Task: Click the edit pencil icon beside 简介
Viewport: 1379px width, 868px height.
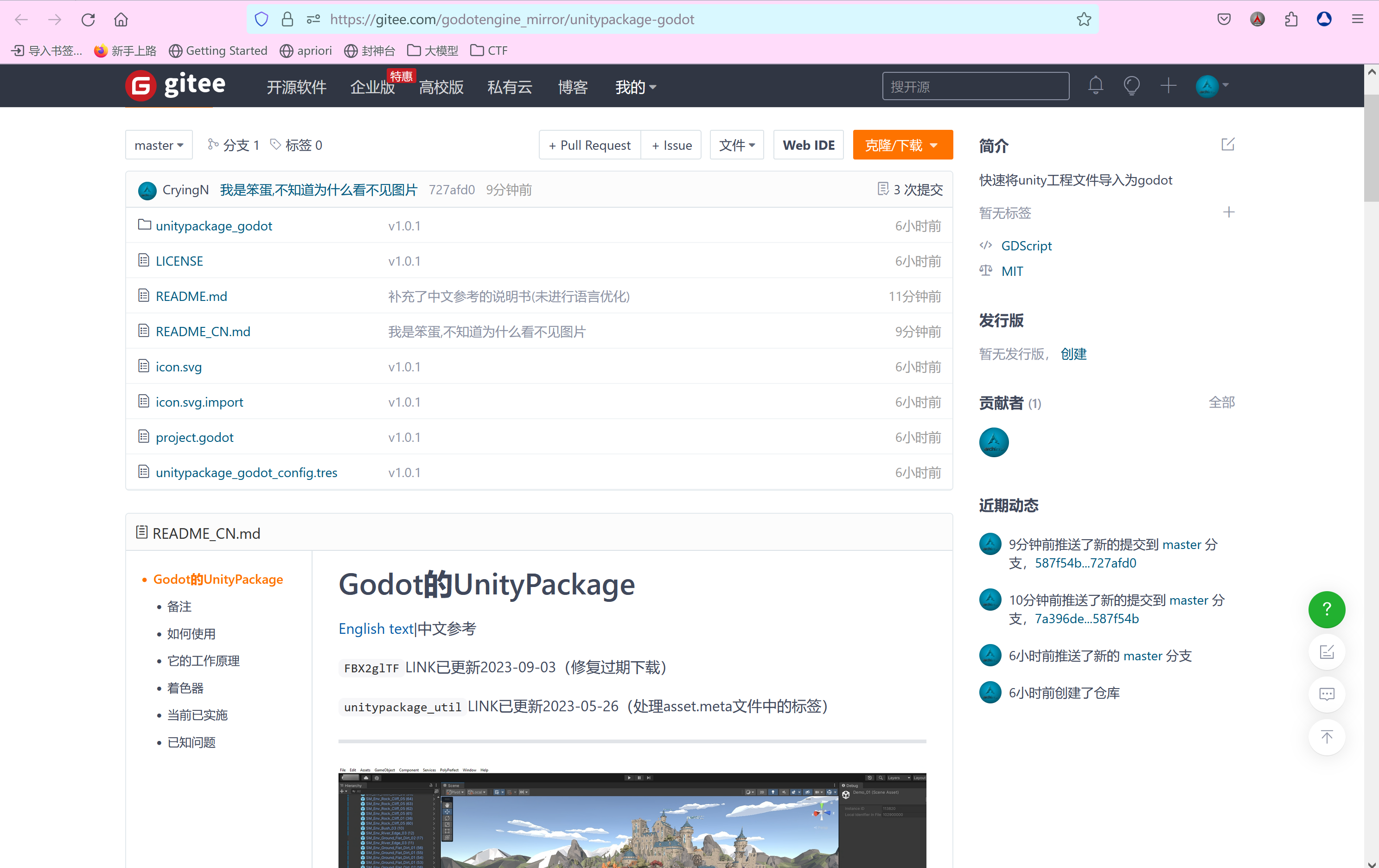Action: (1227, 144)
